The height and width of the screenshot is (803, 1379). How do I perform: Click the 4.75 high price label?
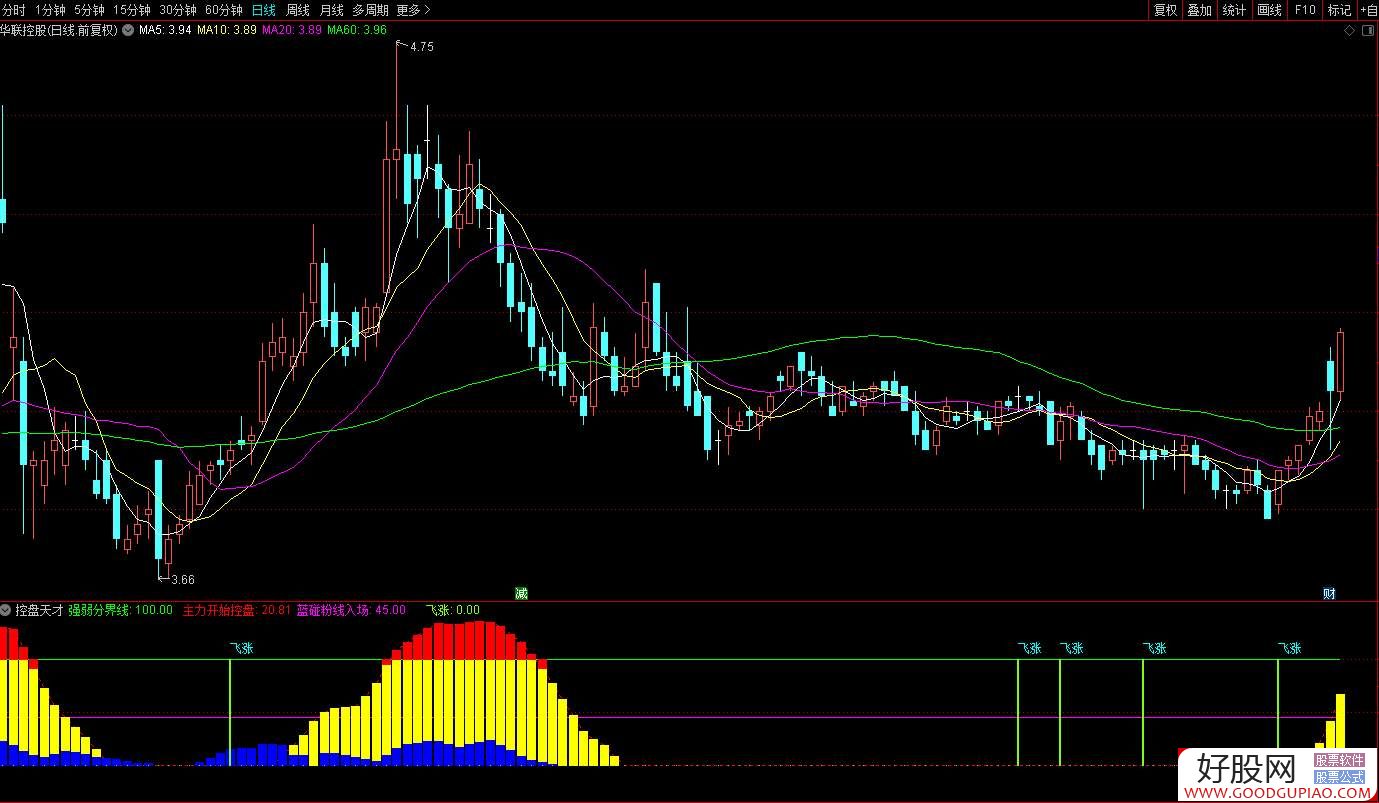click(x=421, y=46)
